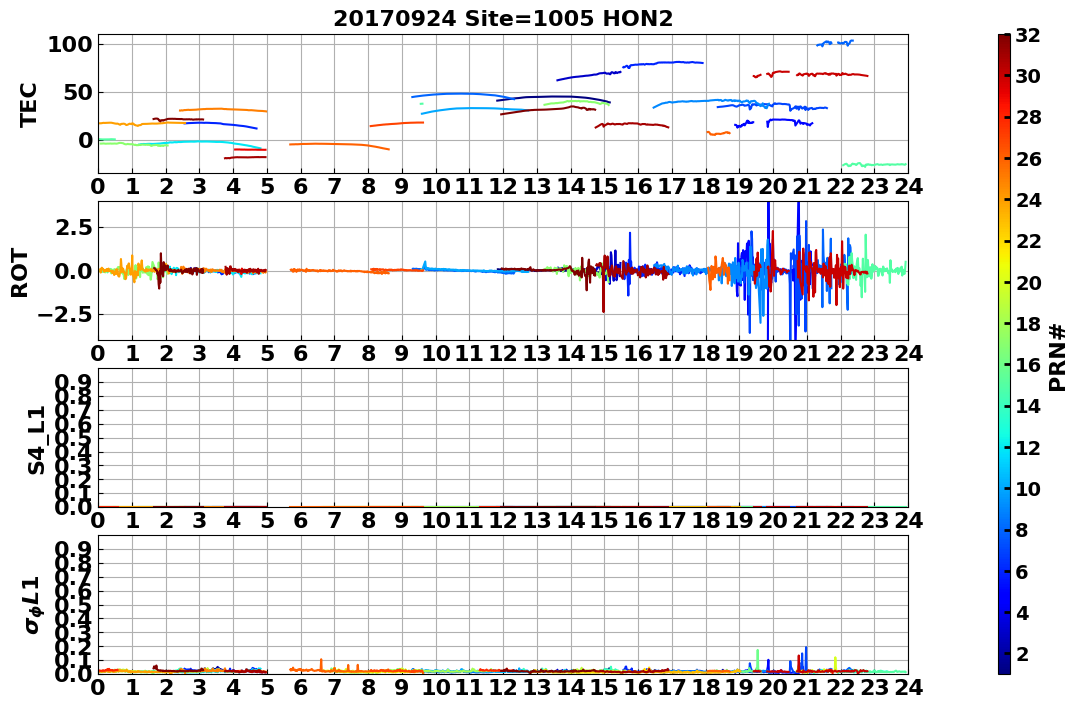This screenshot has height=709, width=1077.
Task: Click the colorbar tick label 26
Action: [1028, 159]
